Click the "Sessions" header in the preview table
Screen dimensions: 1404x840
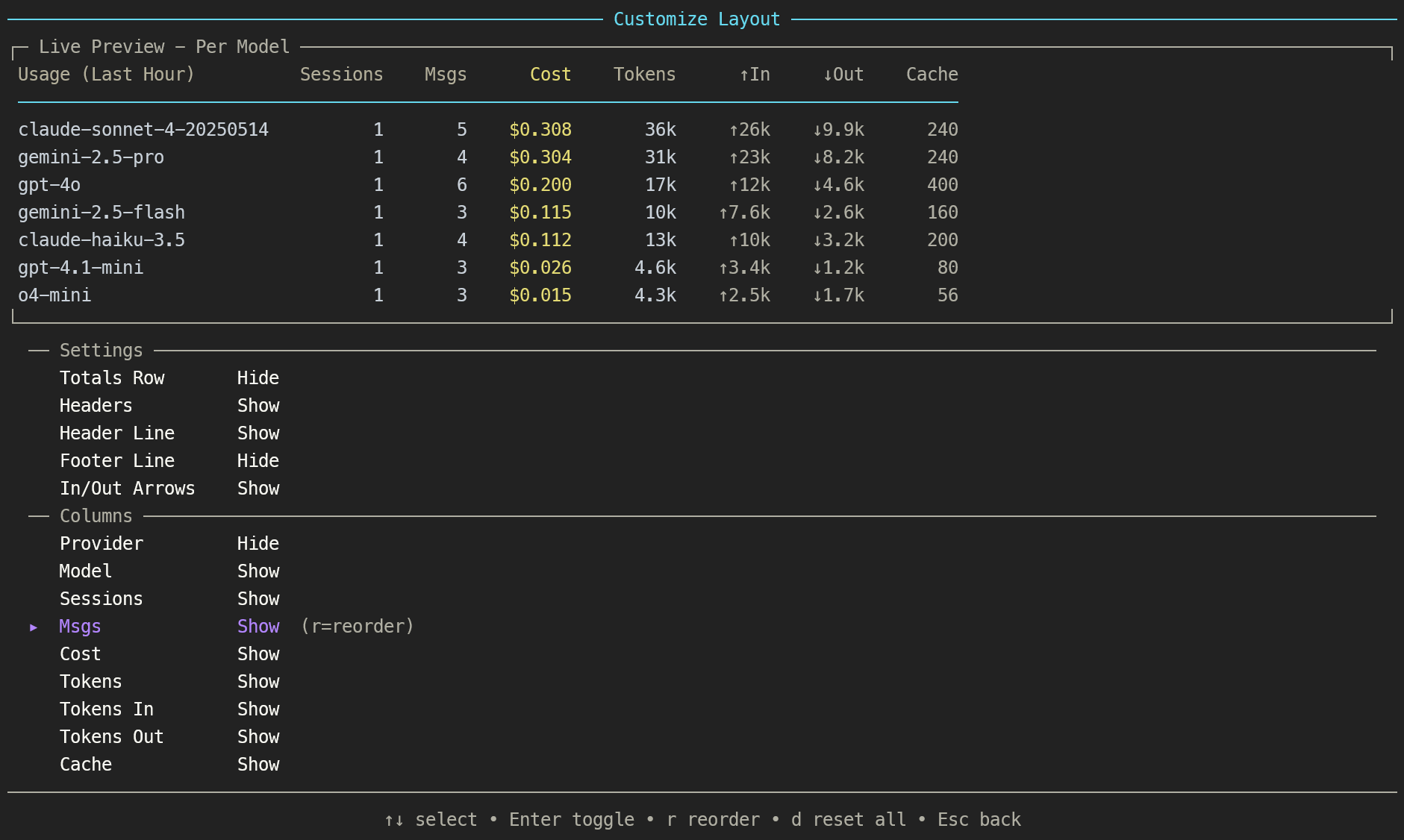pos(342,75)
